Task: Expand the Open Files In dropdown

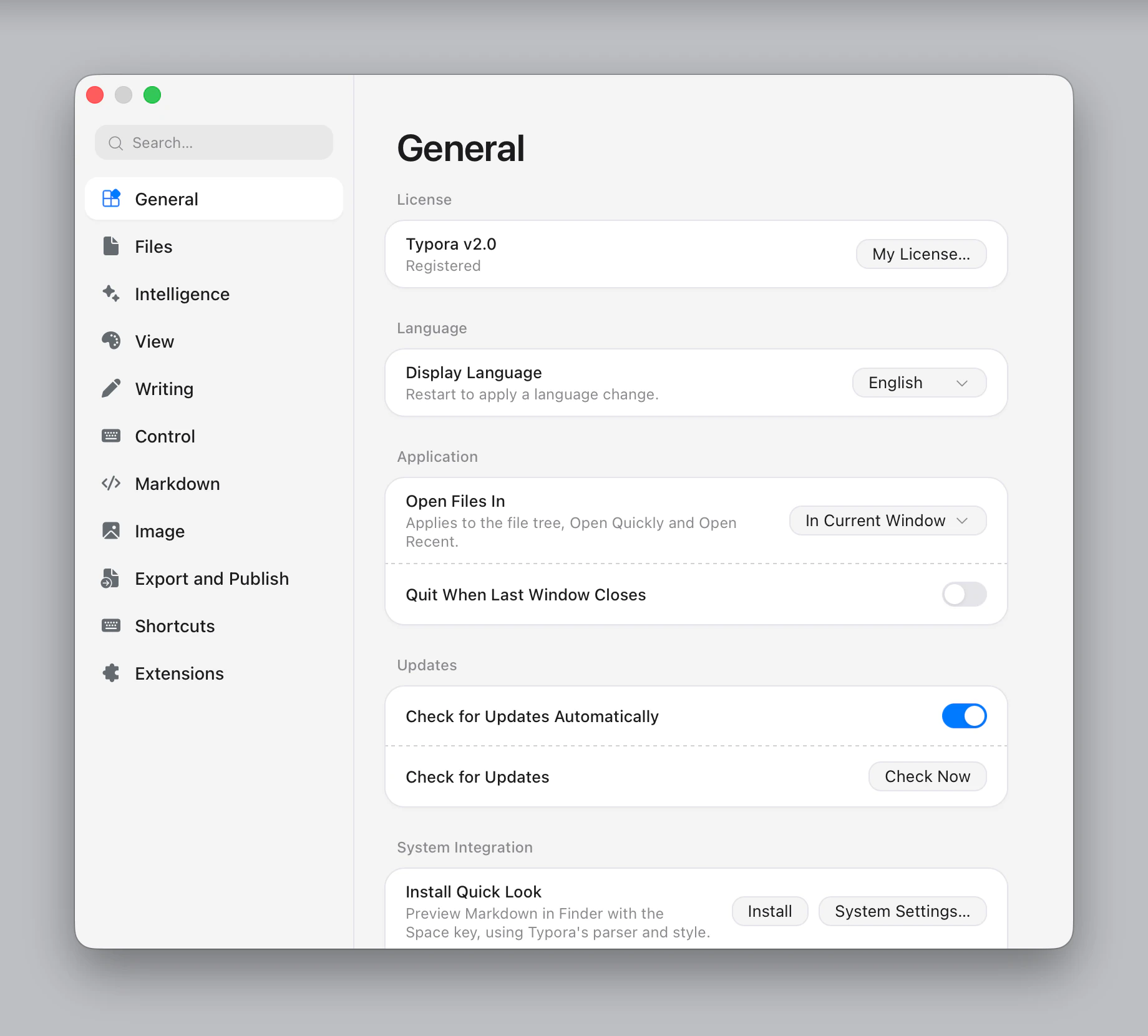Action: [x=888, y=520]
